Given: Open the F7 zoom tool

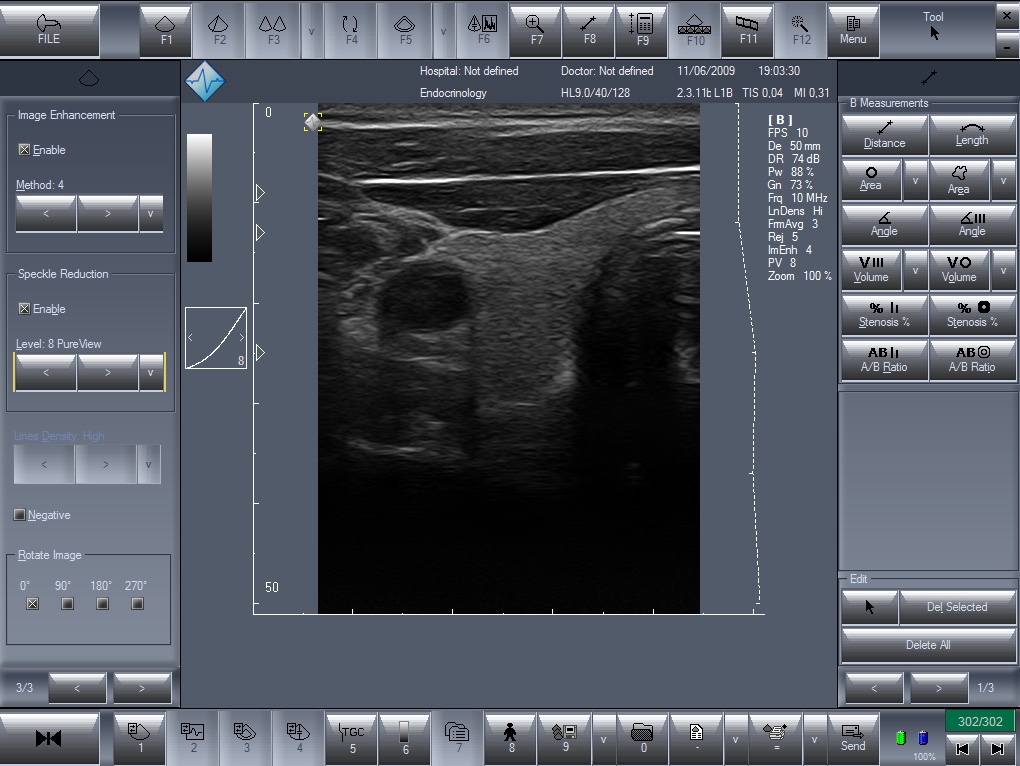Looking at the screenshot, I should pos(536,30).
